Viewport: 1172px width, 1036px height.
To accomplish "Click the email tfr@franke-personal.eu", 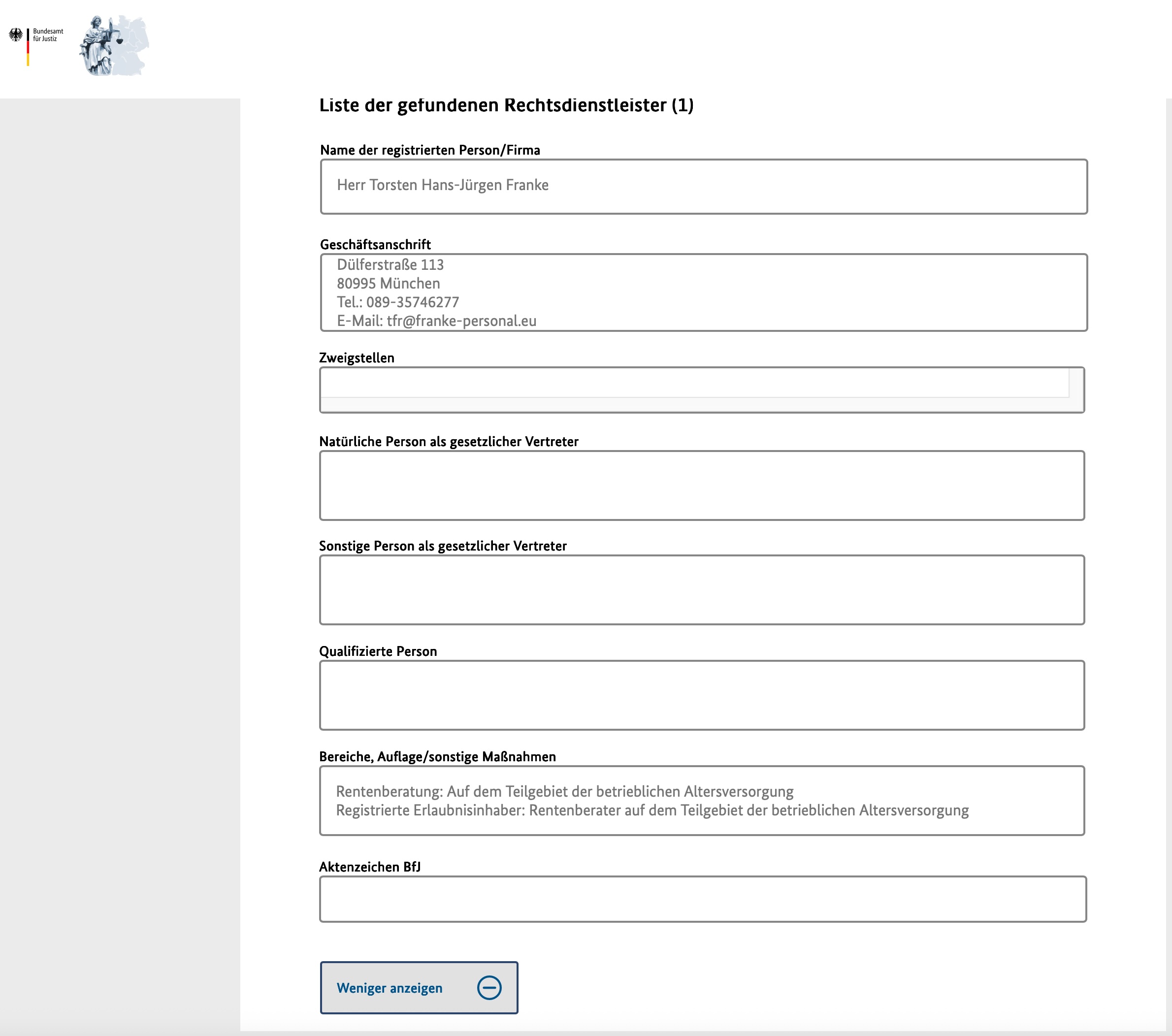I will (461, 321).
